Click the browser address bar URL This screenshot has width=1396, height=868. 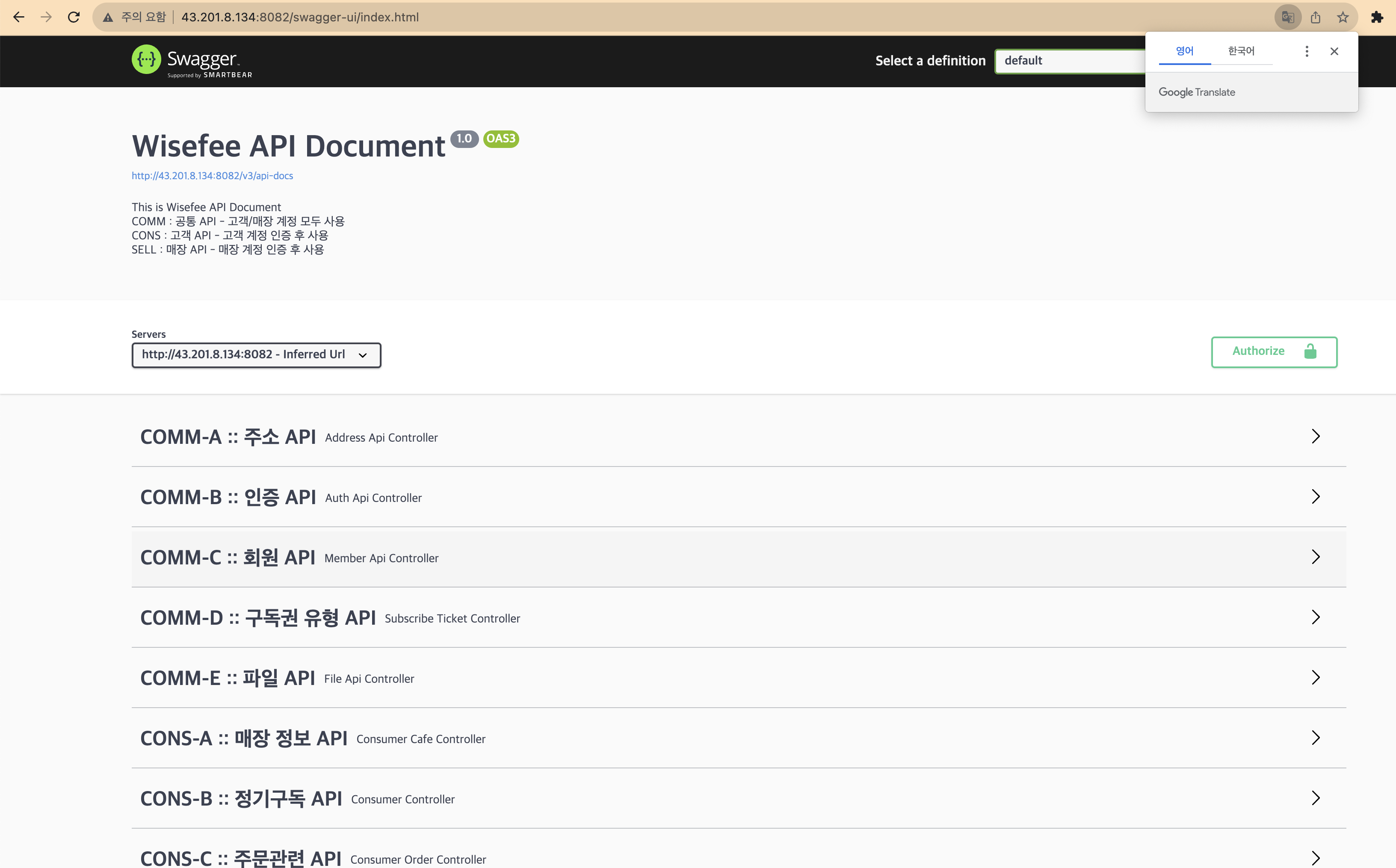[300, 17]
